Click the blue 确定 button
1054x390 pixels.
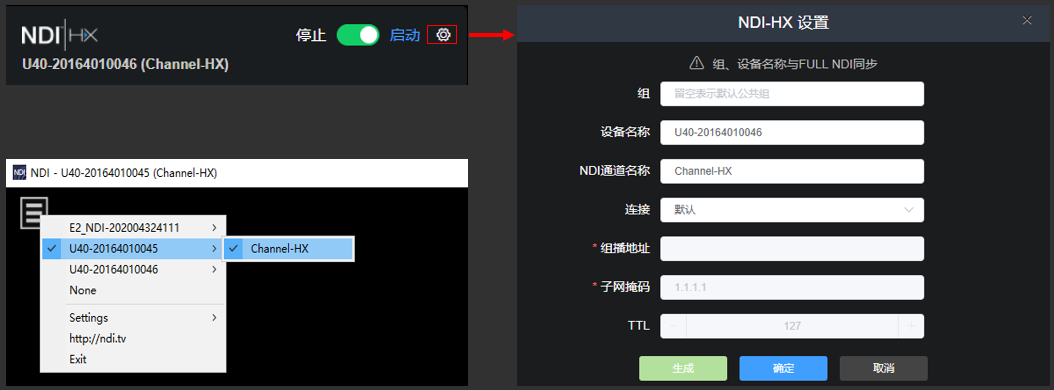[783, 368]
